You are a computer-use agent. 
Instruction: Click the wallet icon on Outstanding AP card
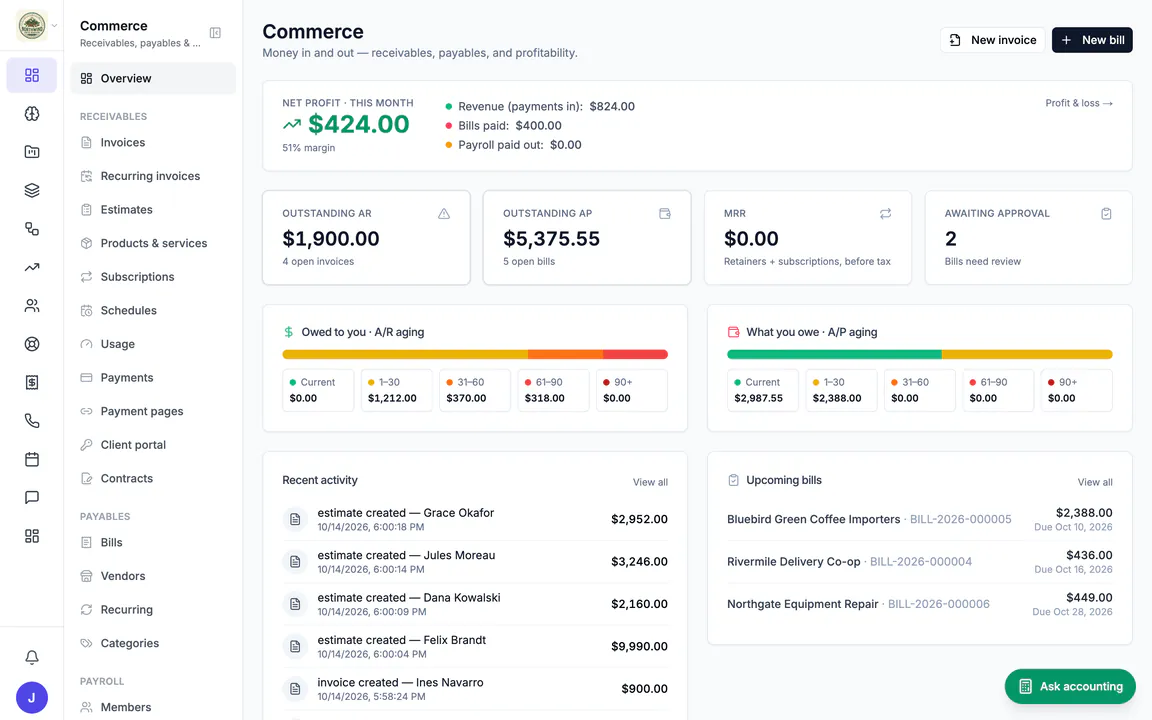(665, 214)
